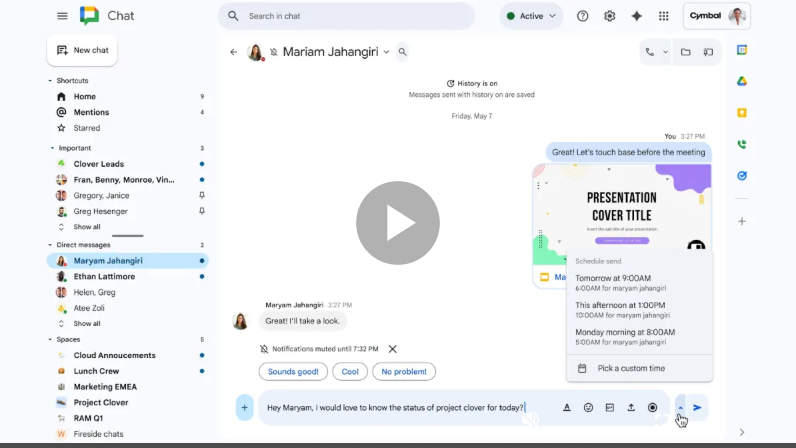
Task: Dismiss the notifications muted banner
Action: pos(393,349)
